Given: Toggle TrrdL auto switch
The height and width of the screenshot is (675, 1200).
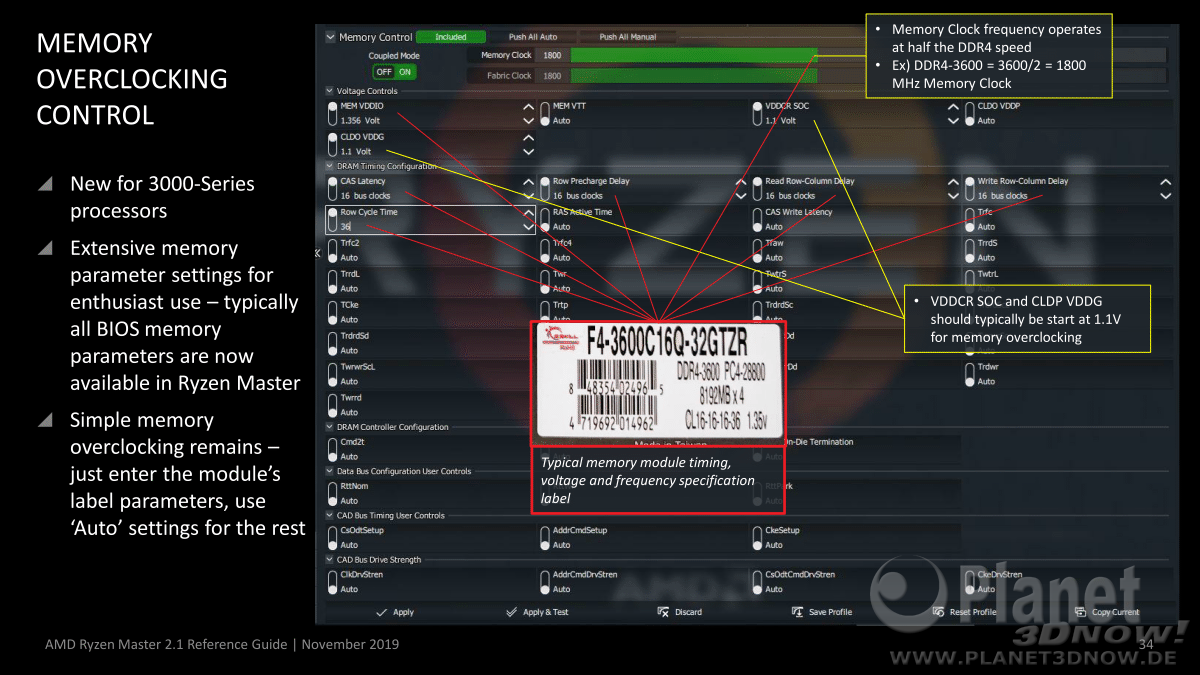Looking at the screenshot, I should [333, 281].
